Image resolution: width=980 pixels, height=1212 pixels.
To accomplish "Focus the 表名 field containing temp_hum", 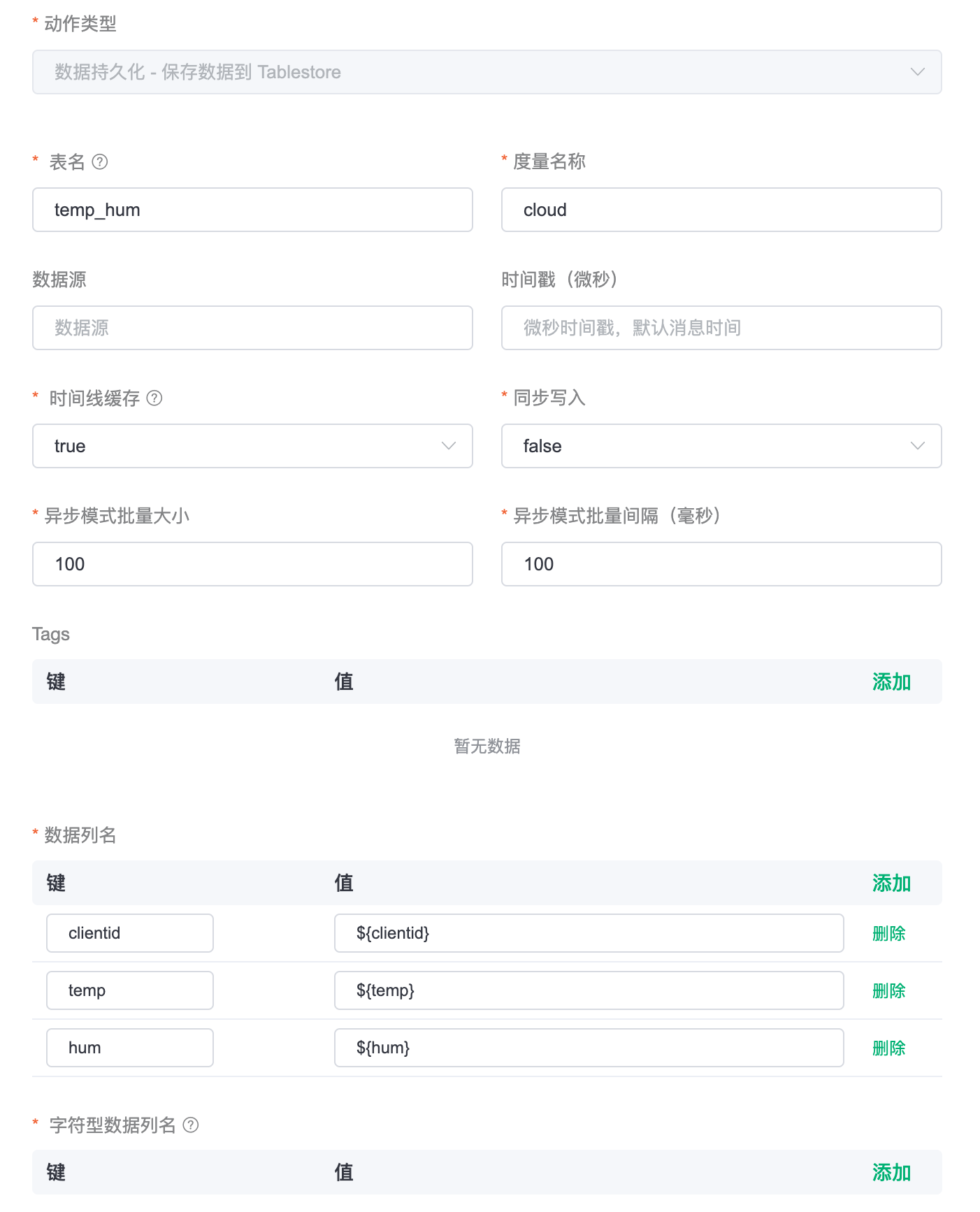I will (252, 210).
